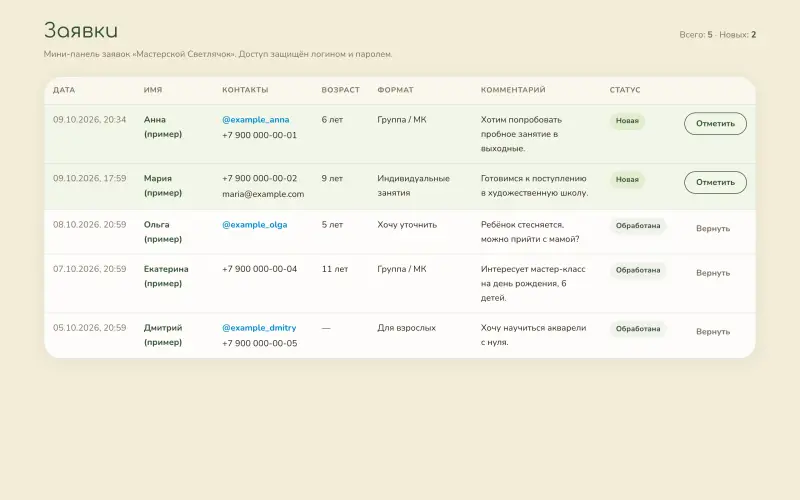Open the @example_olga contact link
Image resolution: width=800 pixels, height=500 pixels.
point(255,224)
